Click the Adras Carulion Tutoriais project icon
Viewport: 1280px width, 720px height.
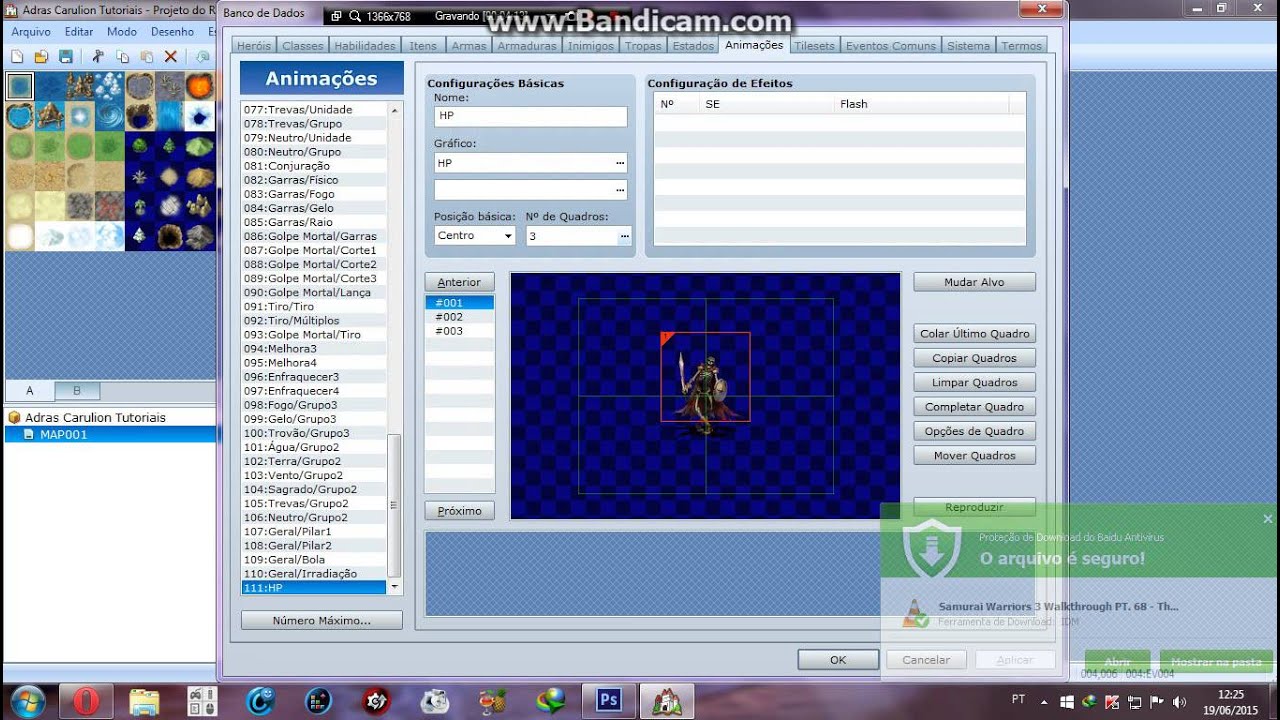coord(14,417)
